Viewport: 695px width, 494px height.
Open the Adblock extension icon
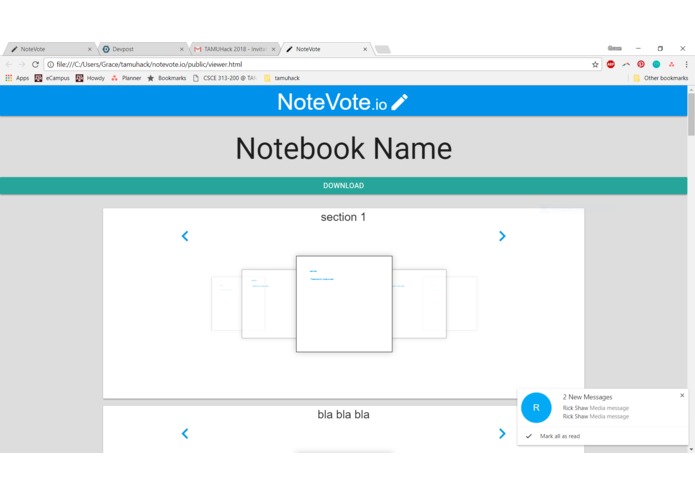[611, 64]
